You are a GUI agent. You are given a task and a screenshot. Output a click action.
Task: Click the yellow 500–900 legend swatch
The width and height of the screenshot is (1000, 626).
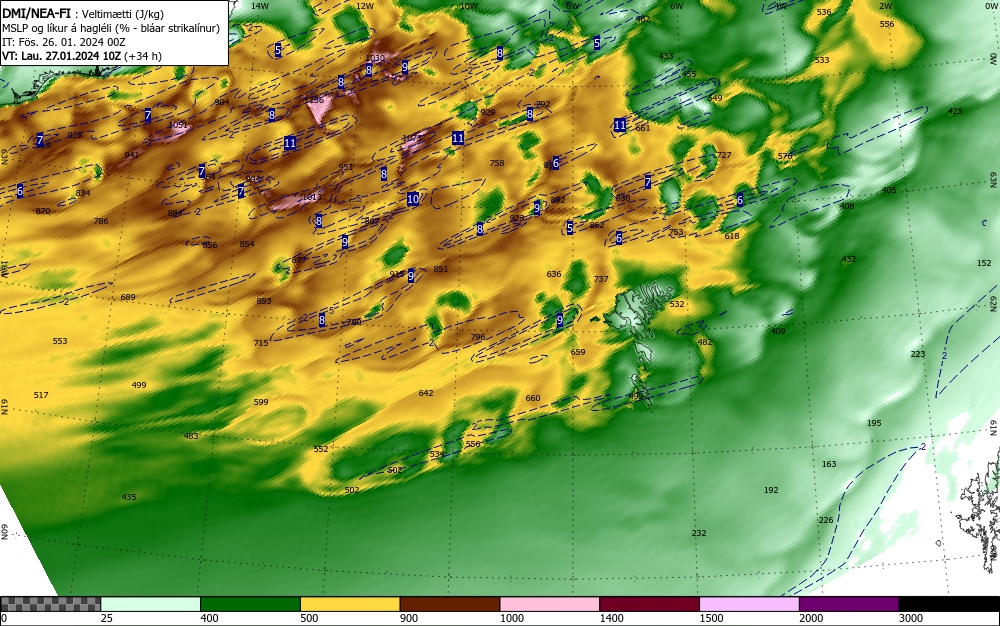[x=349, y=604]
